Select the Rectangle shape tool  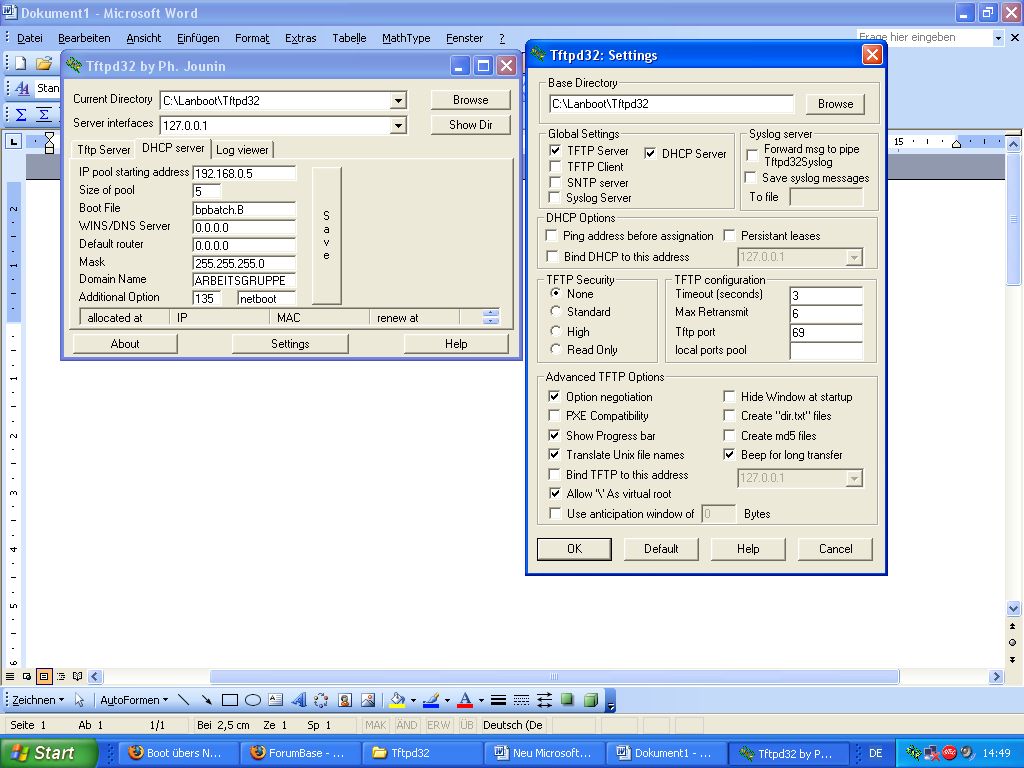point(229,700)
